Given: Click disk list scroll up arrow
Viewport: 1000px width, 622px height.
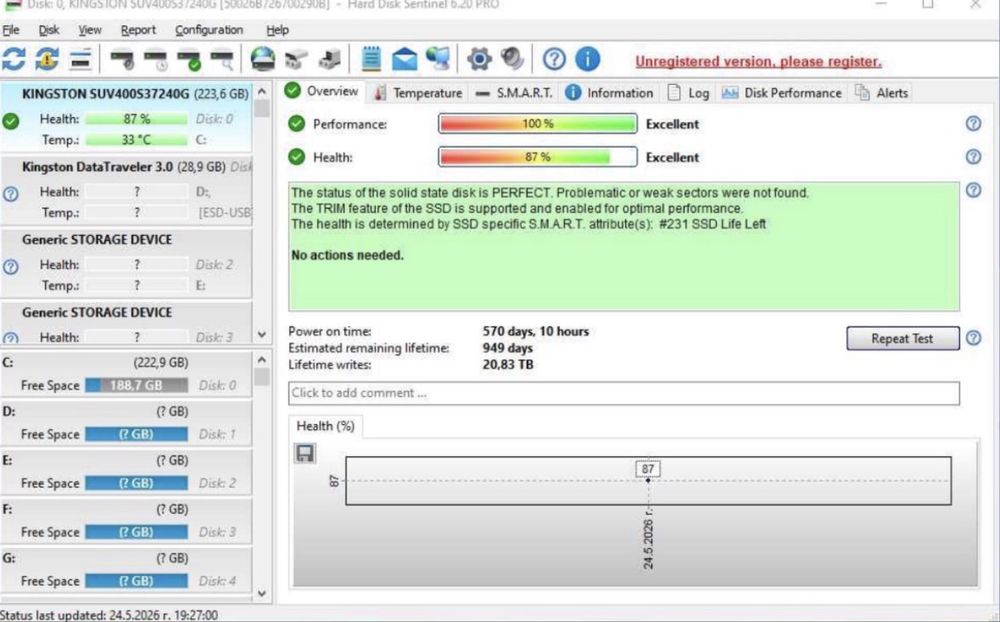Looking at the screenshot, I should coord(262,92).
